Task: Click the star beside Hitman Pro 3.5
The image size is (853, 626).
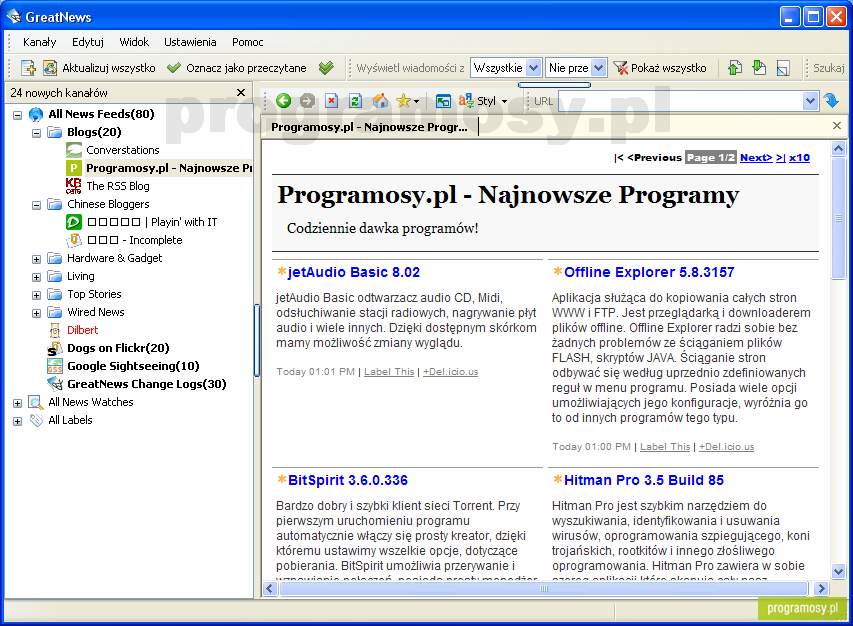Action: (558, 479)
